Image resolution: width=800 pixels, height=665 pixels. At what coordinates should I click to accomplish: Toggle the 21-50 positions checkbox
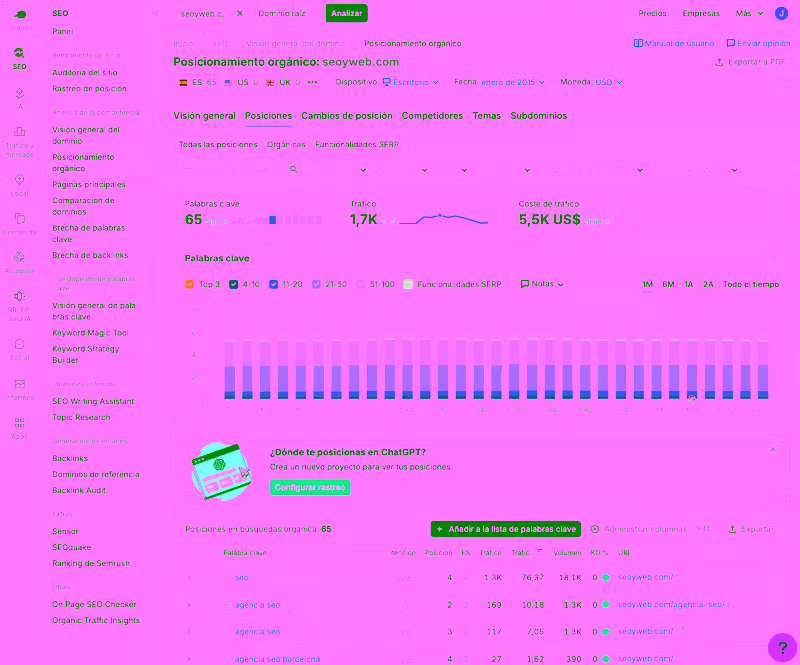coord(316,284)
